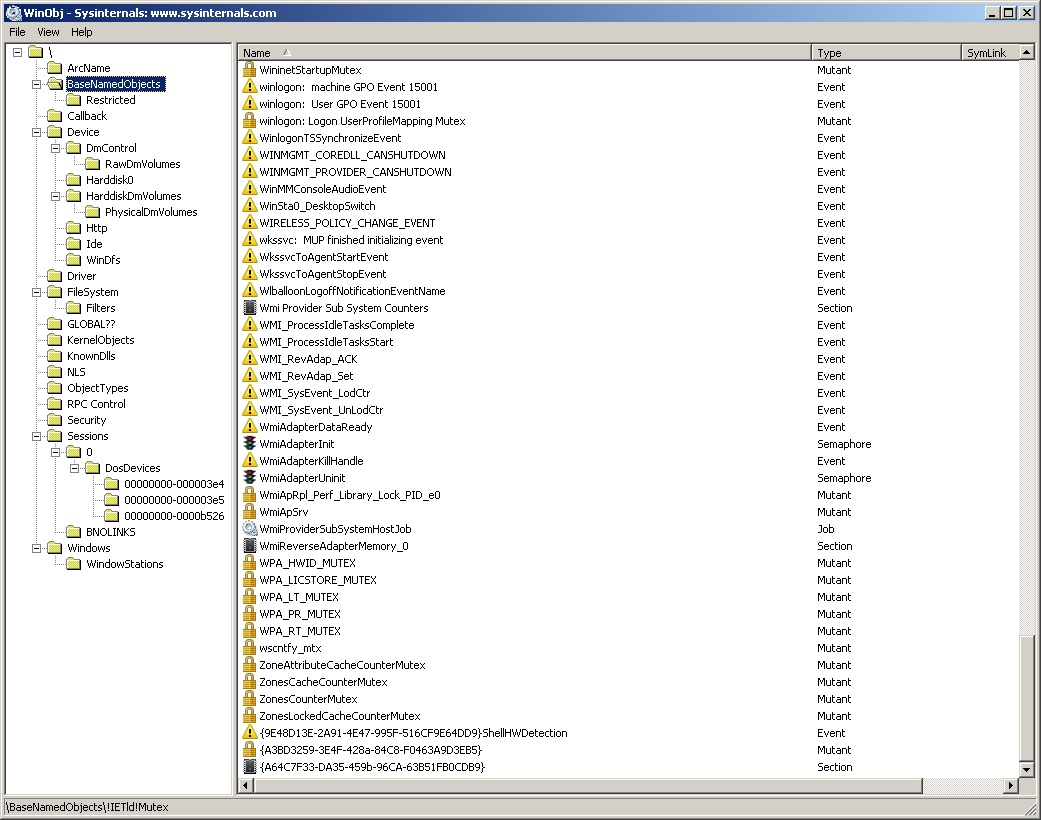Open the View menu

point(48,32)
